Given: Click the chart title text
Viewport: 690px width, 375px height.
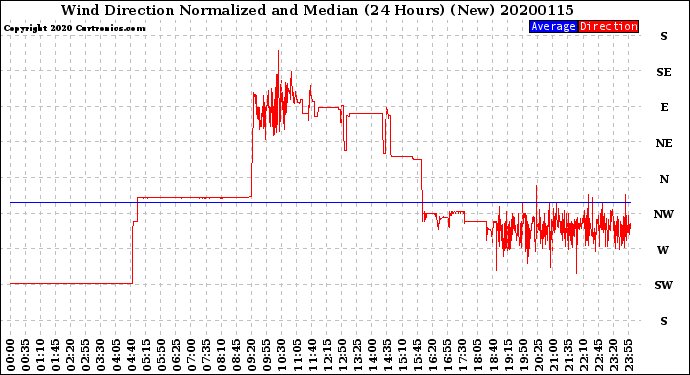Looking at the screenshot, I should pyautogui.click(x=317, y=10).
